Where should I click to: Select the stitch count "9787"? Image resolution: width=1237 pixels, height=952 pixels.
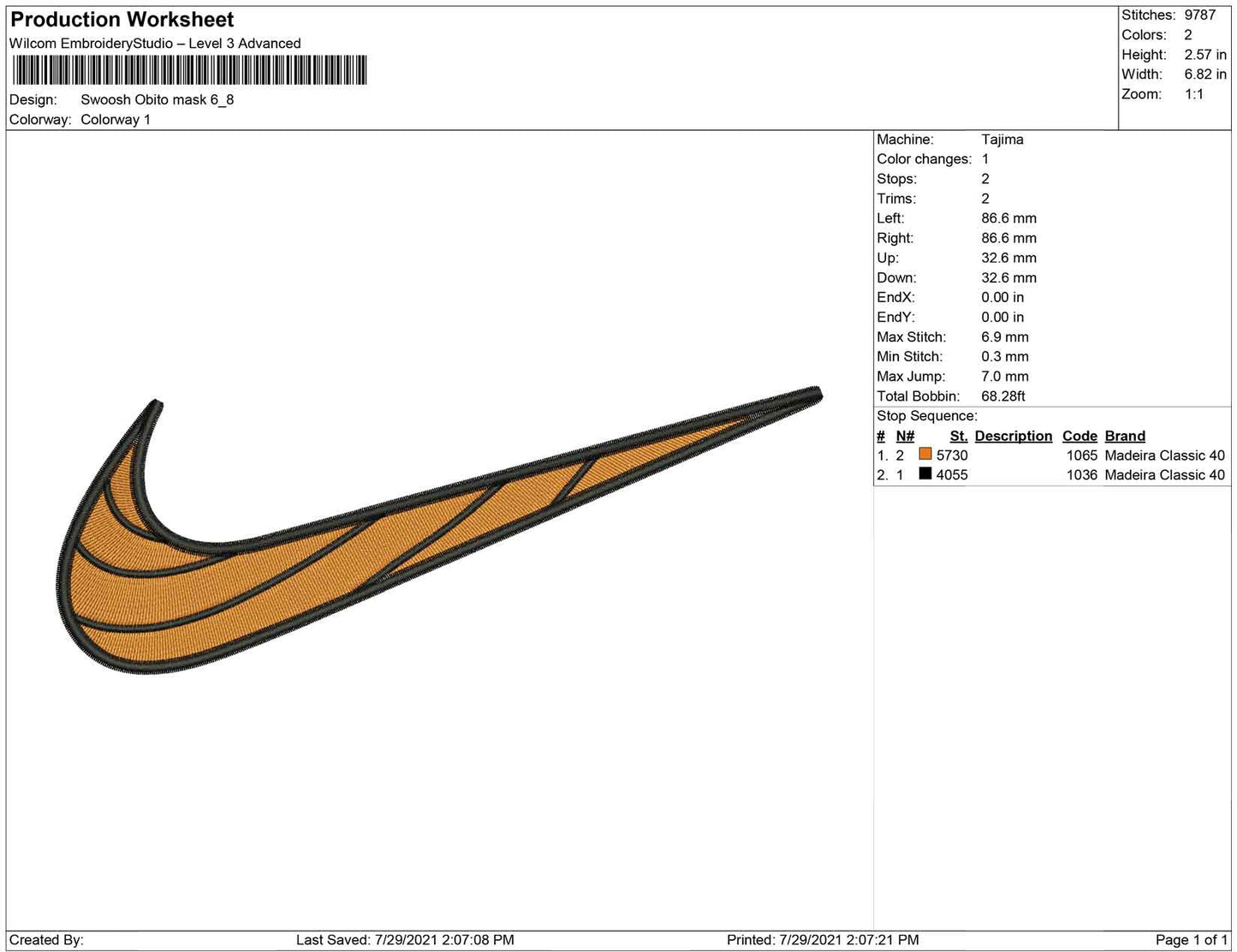(x=1200, y=15)
